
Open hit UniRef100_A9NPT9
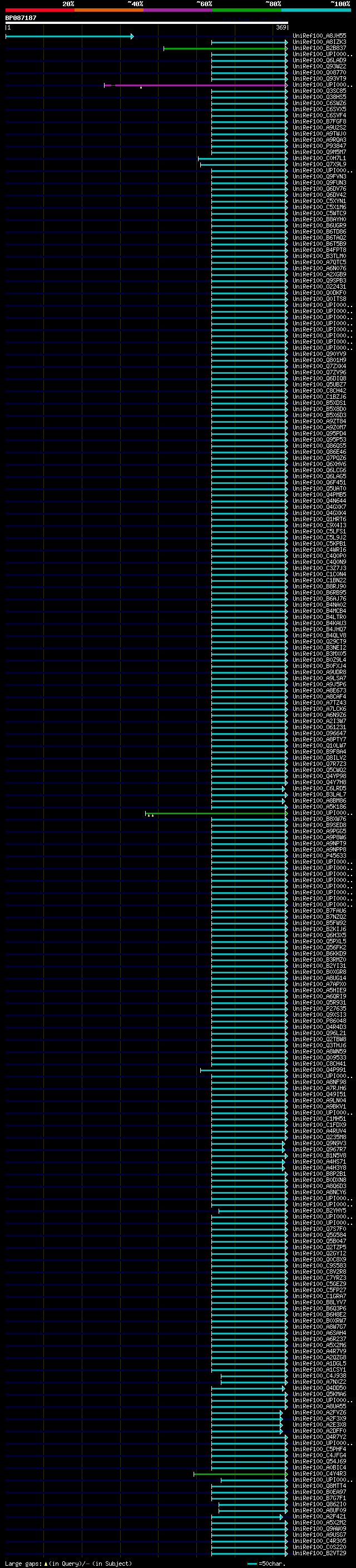[319, 844]
